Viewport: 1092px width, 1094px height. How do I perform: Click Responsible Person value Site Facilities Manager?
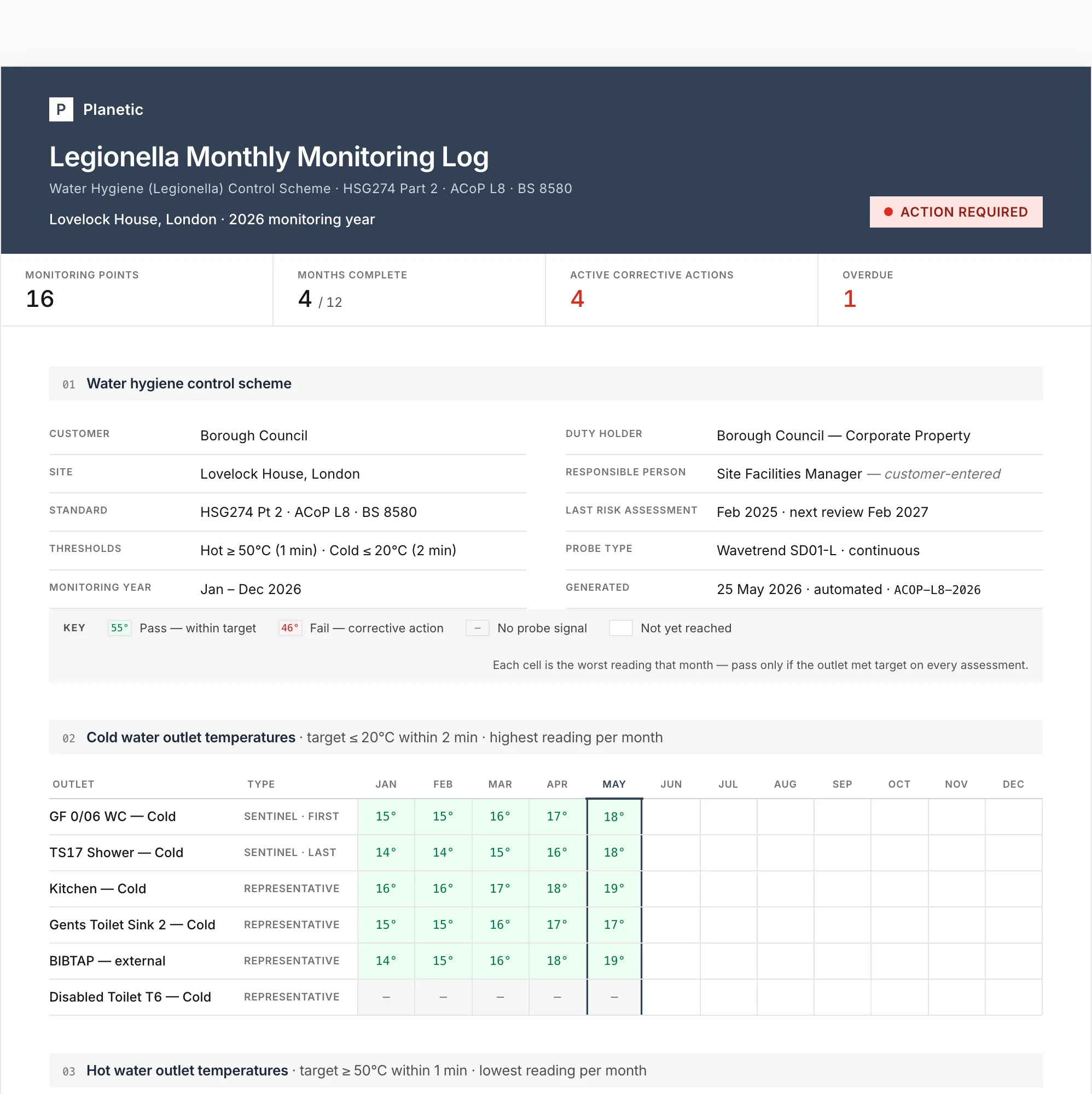789,474
